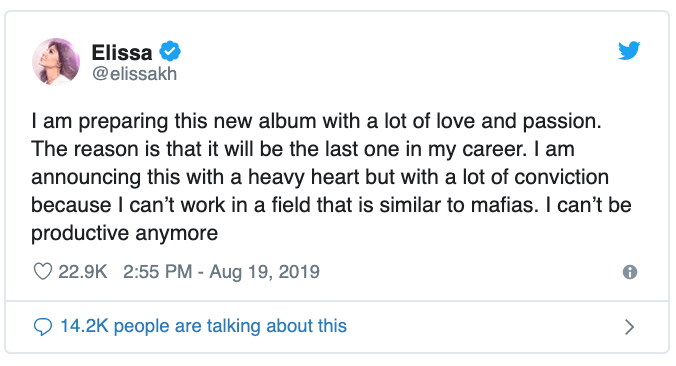The width and height of the screenshot is (676, 366).
Task: Click the Twitter bird logo
Action: click(629, 51)
